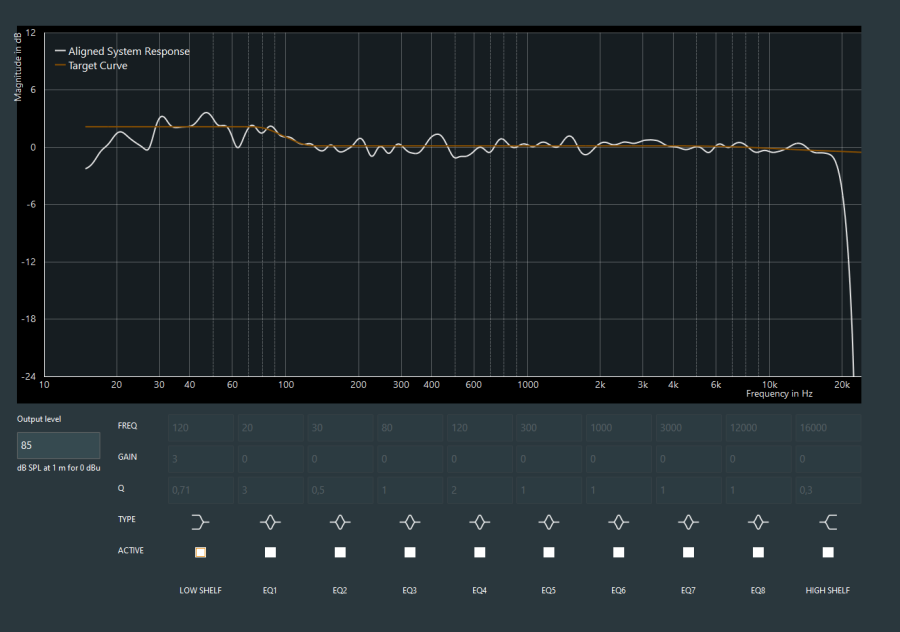The width and height of the screenshot is (900, 632).
Task: Enable the EQ5 active checkbox
Action: 549,552
